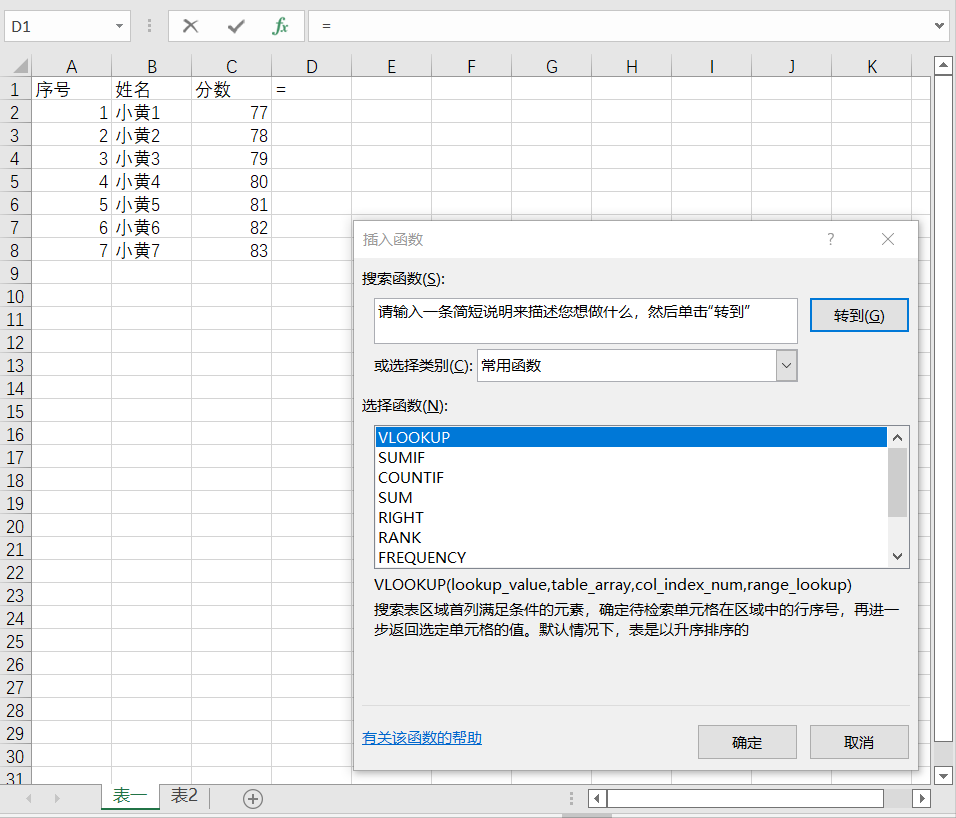956x818 pixels.
Task: Click the 转到(G) button
Action: (x=859, y=315)
